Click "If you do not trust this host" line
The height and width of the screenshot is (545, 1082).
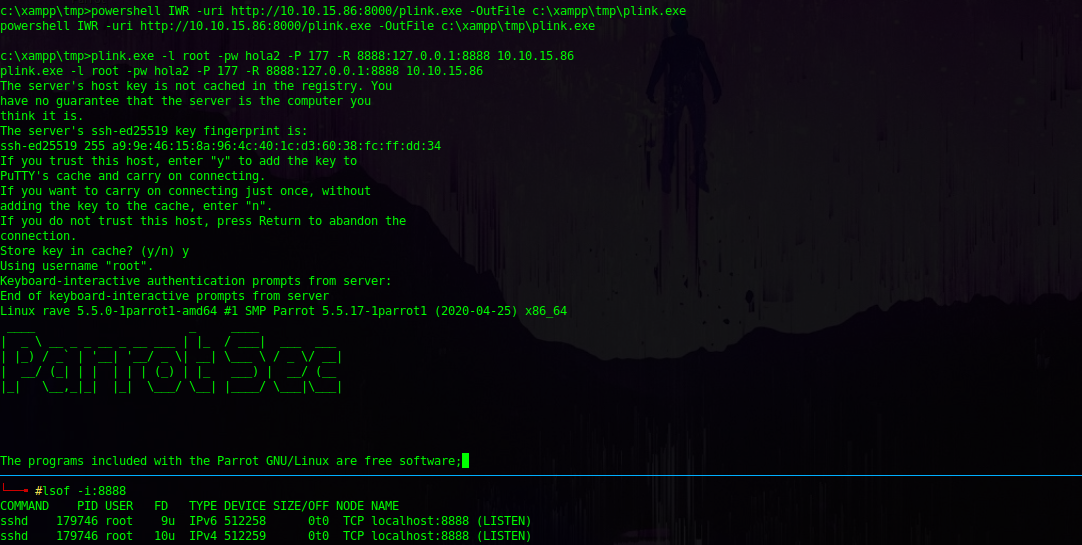(x=203, y=221)
